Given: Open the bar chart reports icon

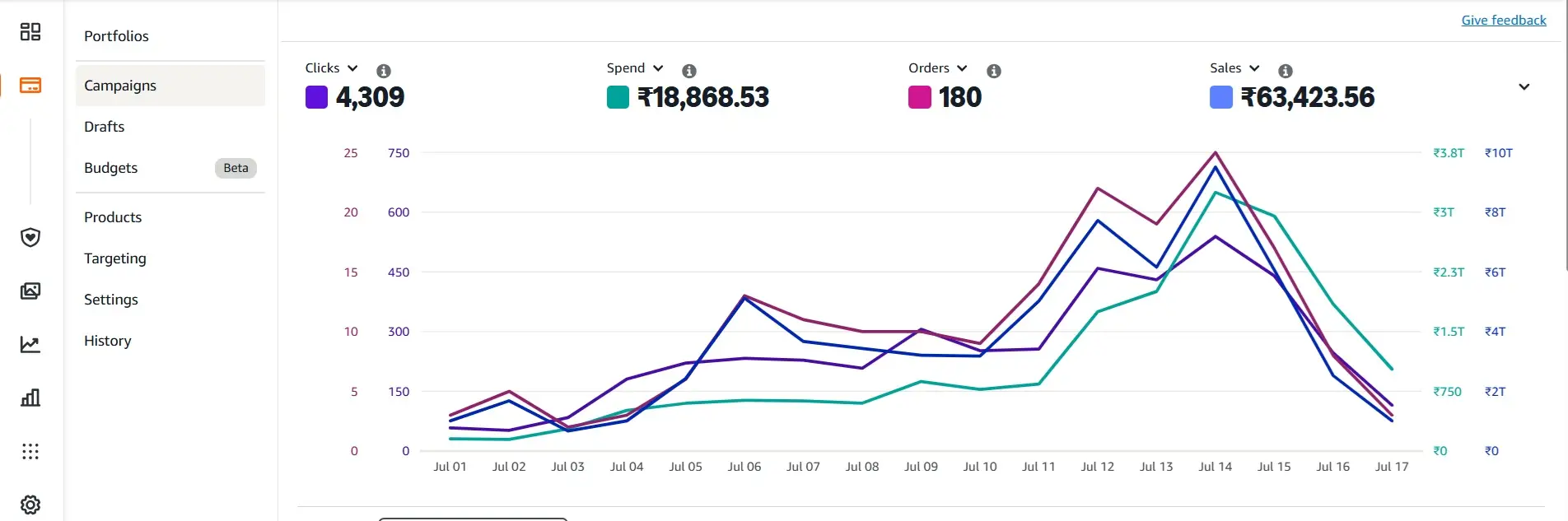Looking at the screenshot, I should 30,398.
